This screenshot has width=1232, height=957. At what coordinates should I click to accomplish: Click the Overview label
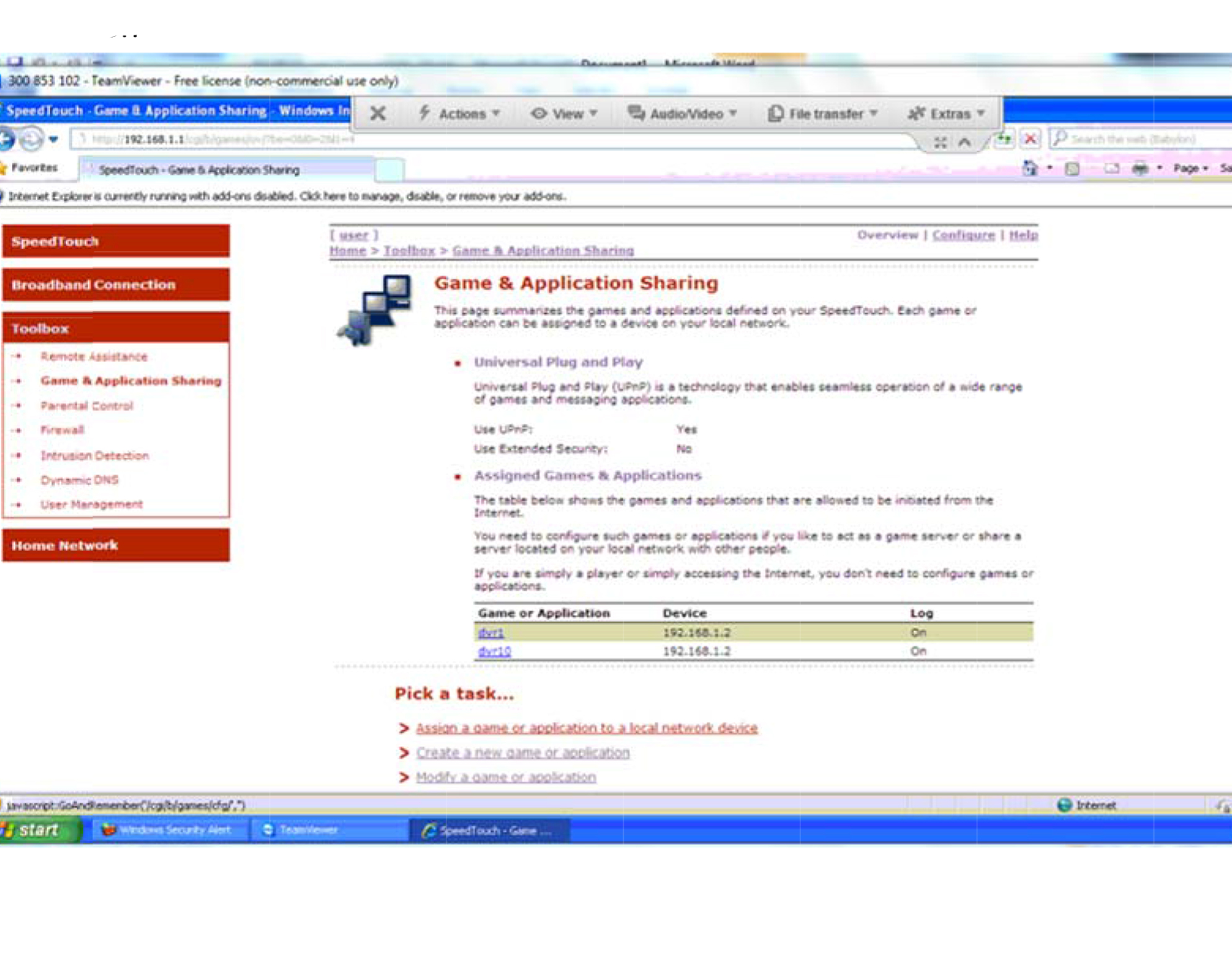click(887, 235)
